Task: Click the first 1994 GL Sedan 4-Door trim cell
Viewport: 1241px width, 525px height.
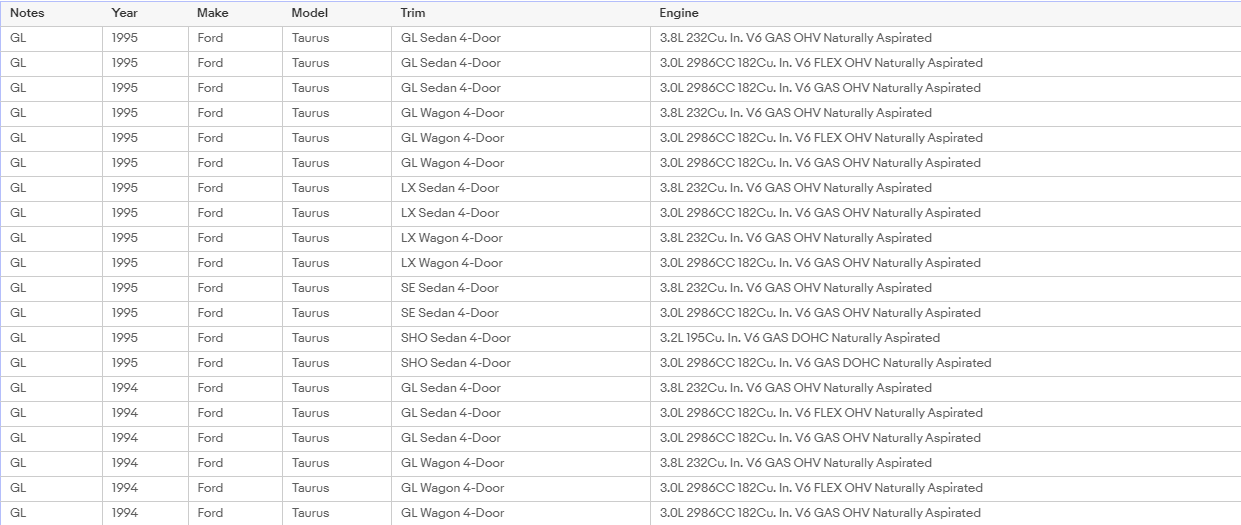Action: [520, 388]
